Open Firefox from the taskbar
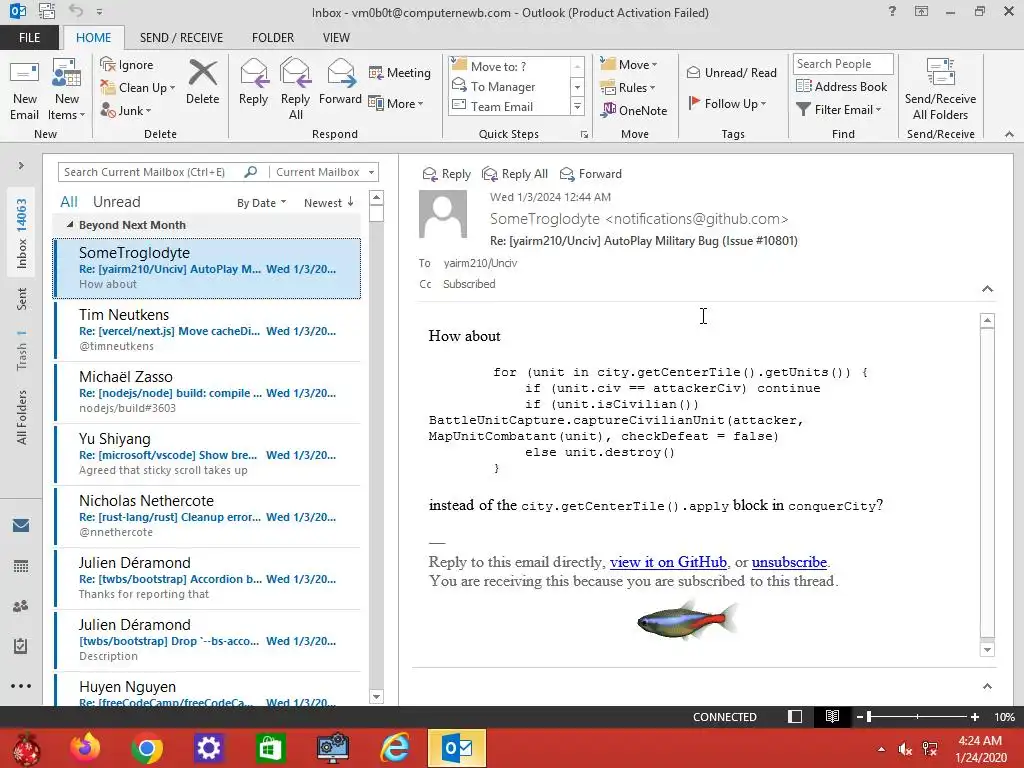The width and height of the screenshot is (1024, 768). point(86,748)
